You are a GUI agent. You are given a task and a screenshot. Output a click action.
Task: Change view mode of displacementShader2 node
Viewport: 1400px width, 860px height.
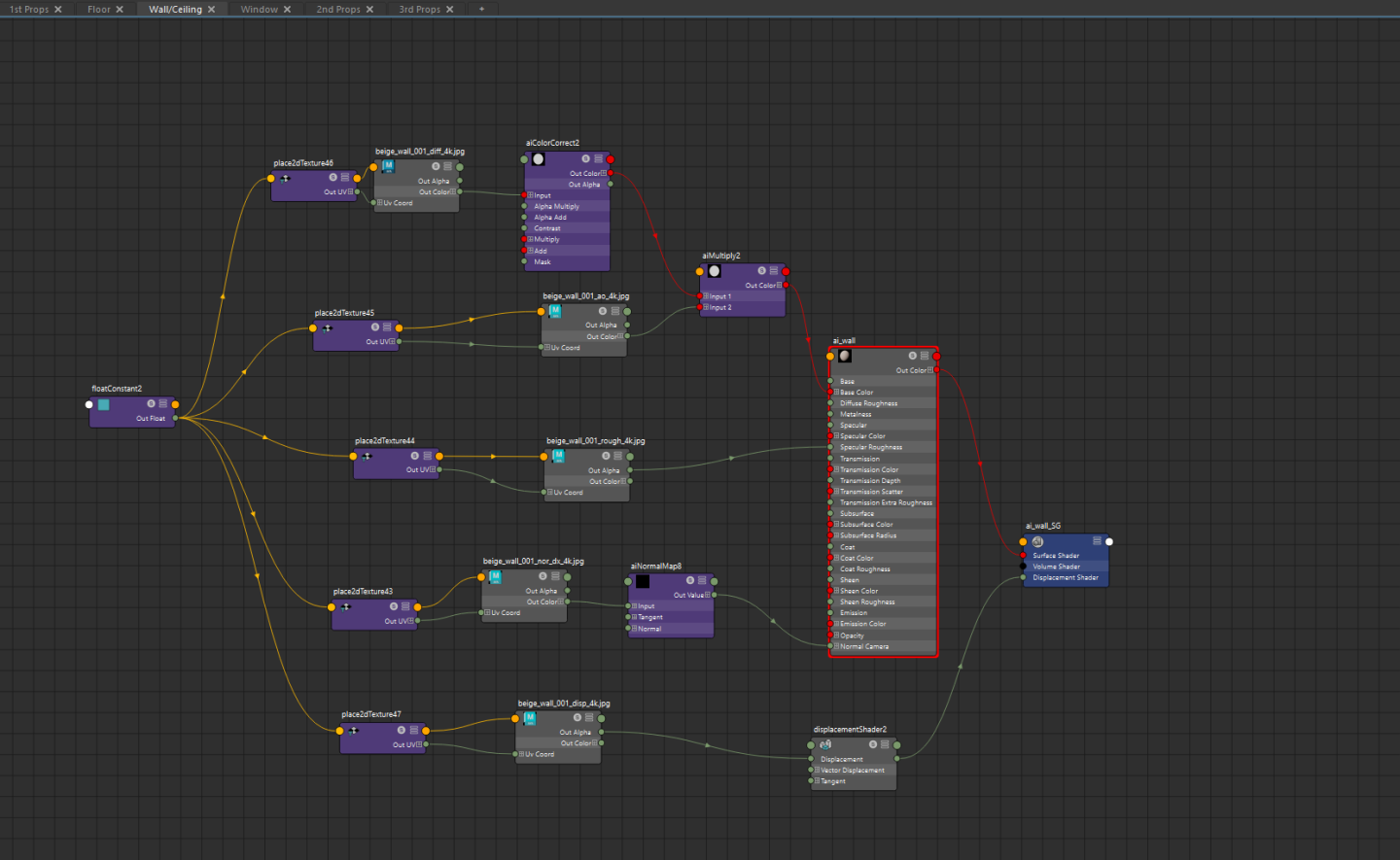[x=885, y=744]
